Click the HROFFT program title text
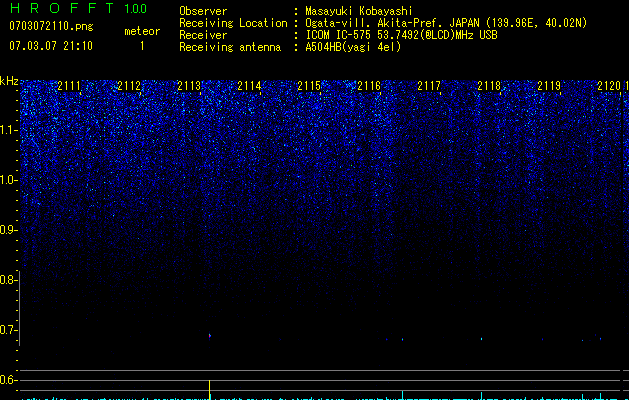 coord(62,8)
